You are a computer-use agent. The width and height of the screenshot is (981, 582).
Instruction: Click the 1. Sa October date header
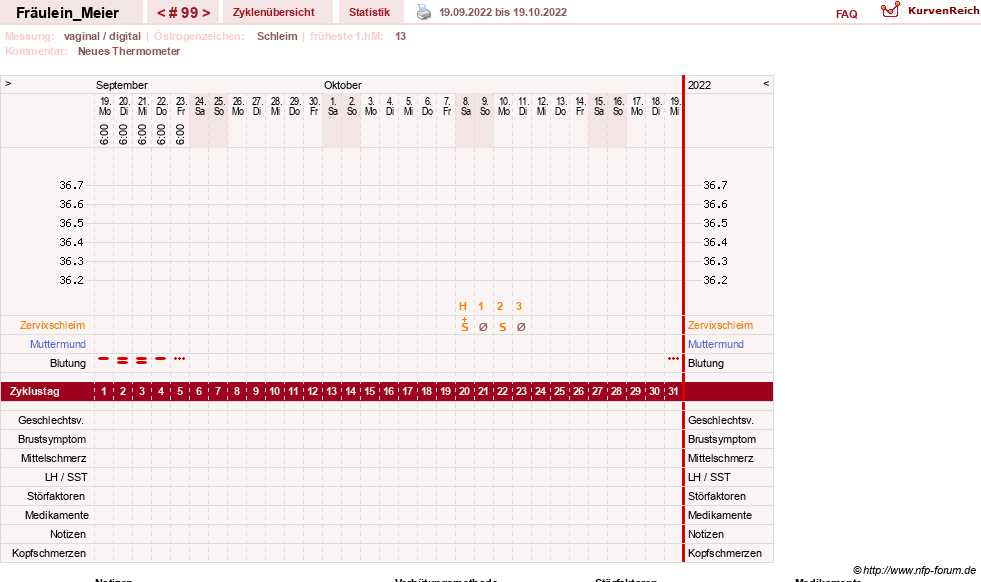[333, 106]
